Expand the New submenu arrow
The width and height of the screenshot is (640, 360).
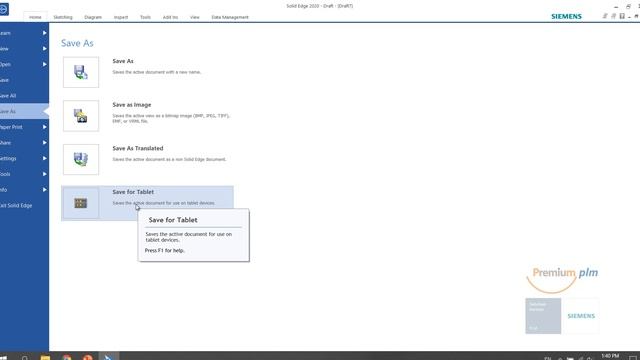[x=44, y=49]
